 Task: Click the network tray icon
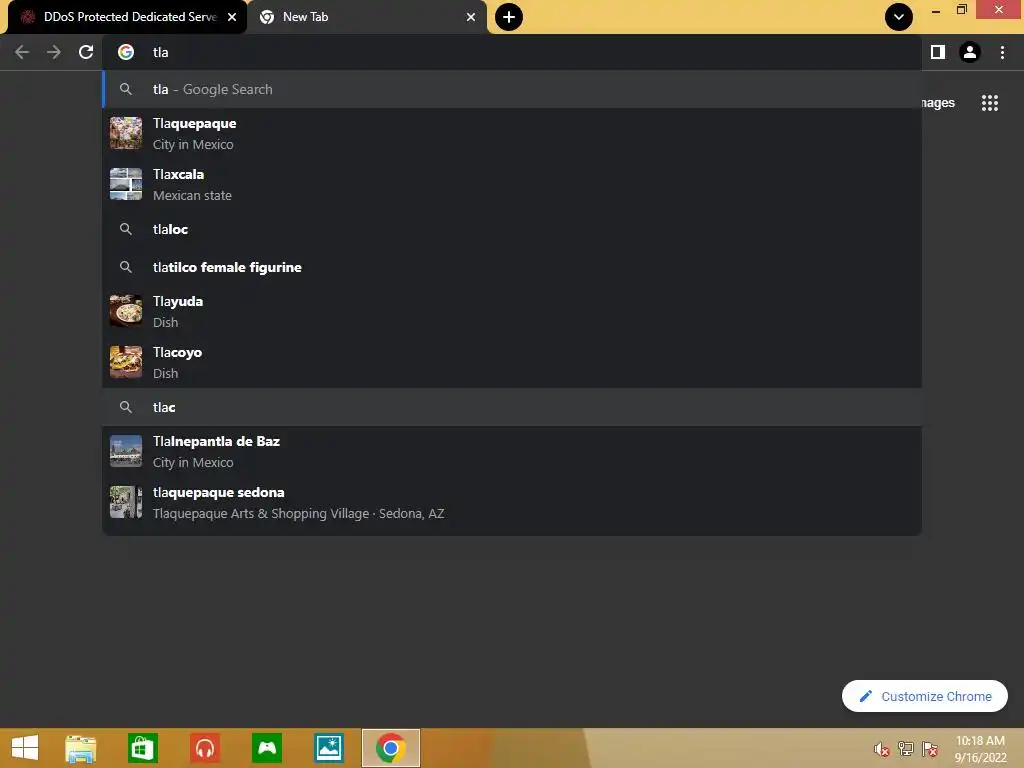pyautogui.click(x=906, y=749)
